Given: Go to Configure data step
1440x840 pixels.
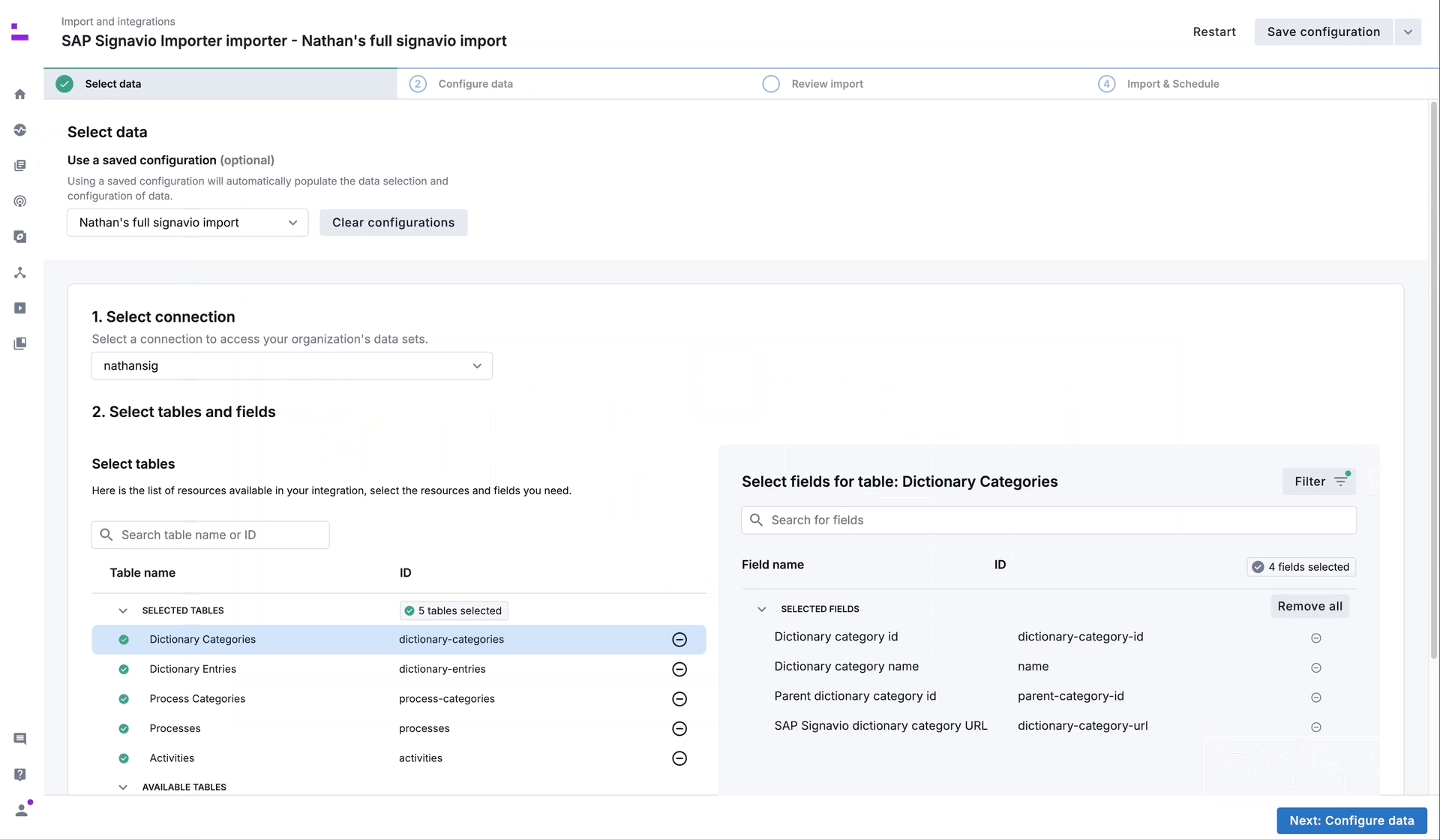Looking at the screenshot, I should 475,84.
